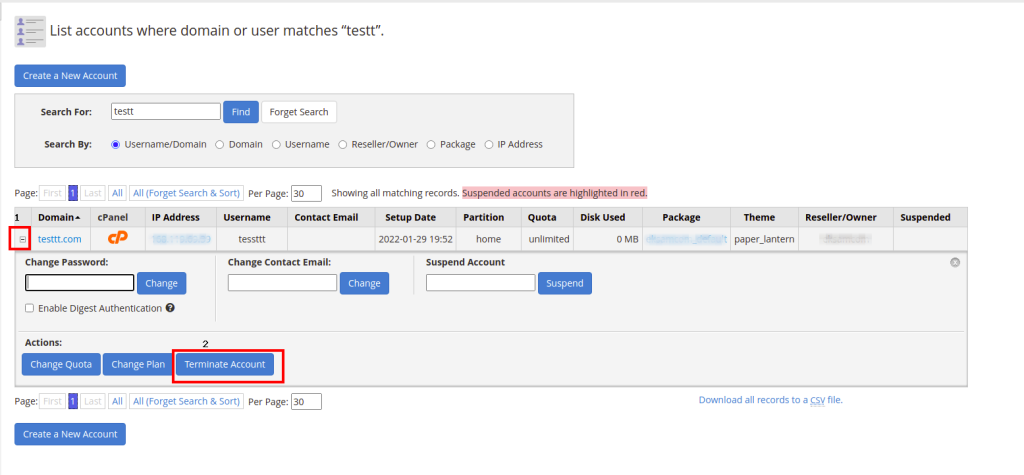Open the testtt.com domain link
The width and height of the screenshot is (1024, 475).
coord(59,239)
